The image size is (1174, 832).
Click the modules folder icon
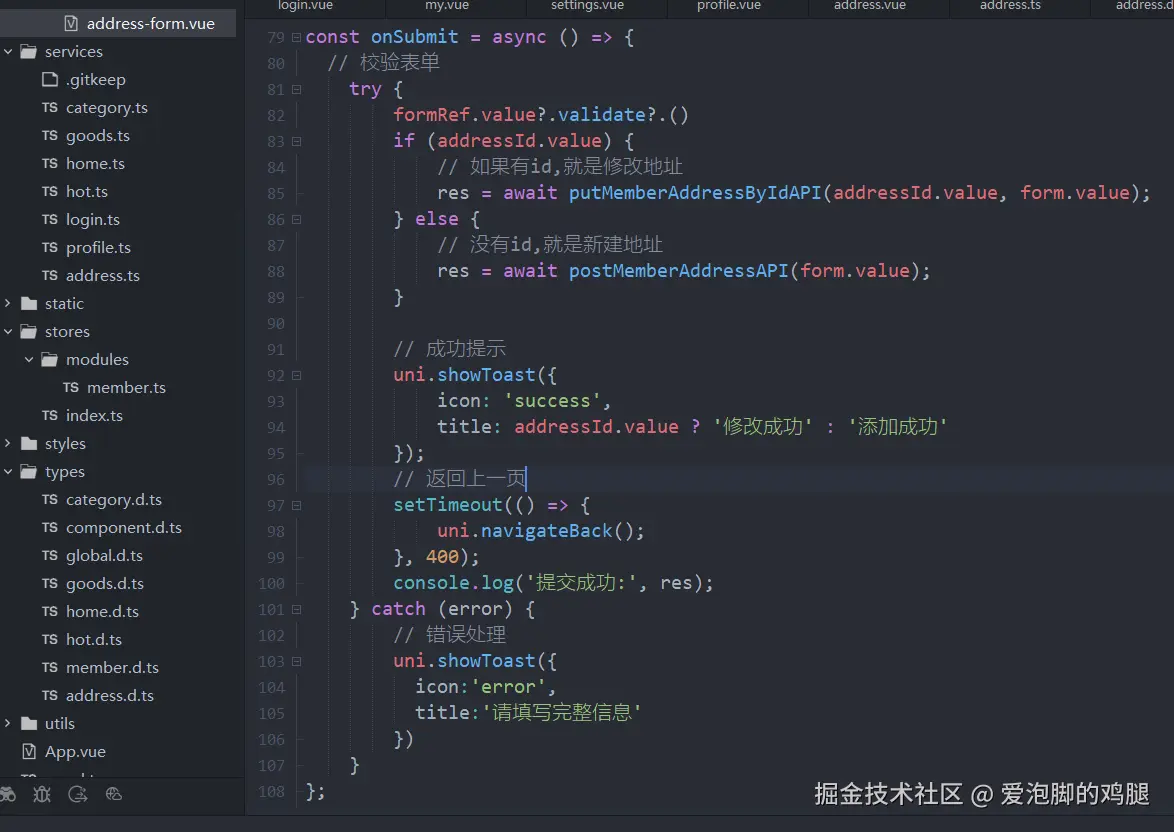coord(50,359)
